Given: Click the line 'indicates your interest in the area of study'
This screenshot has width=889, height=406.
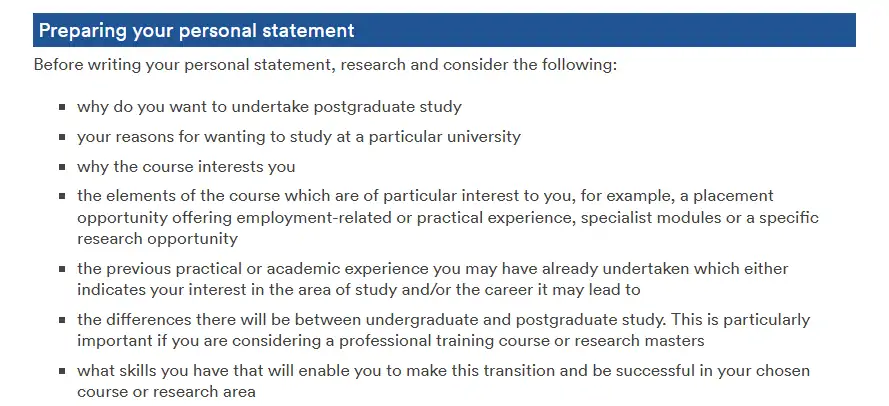Looking at the screenshot, I should [x=358, y=290].
